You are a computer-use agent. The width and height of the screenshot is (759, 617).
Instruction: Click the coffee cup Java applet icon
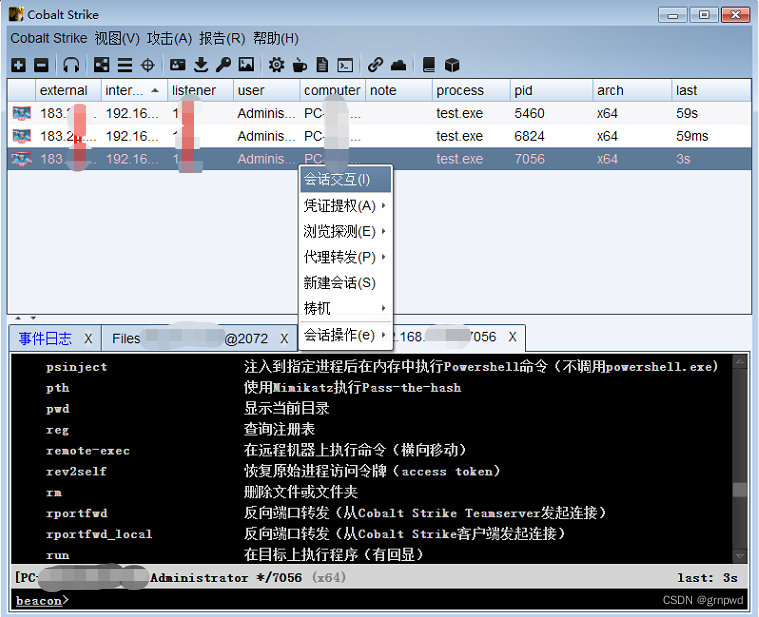300,65
